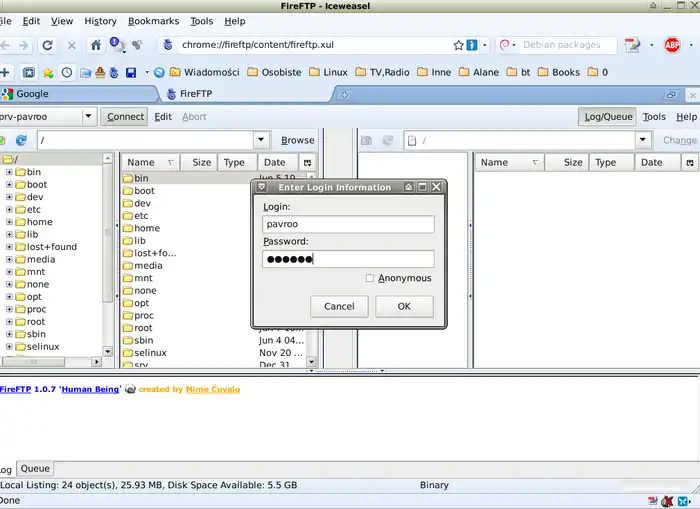This screenshot has width=700, height=509.
Task: Click the browser Reload button
Action: tap(47, 45)
